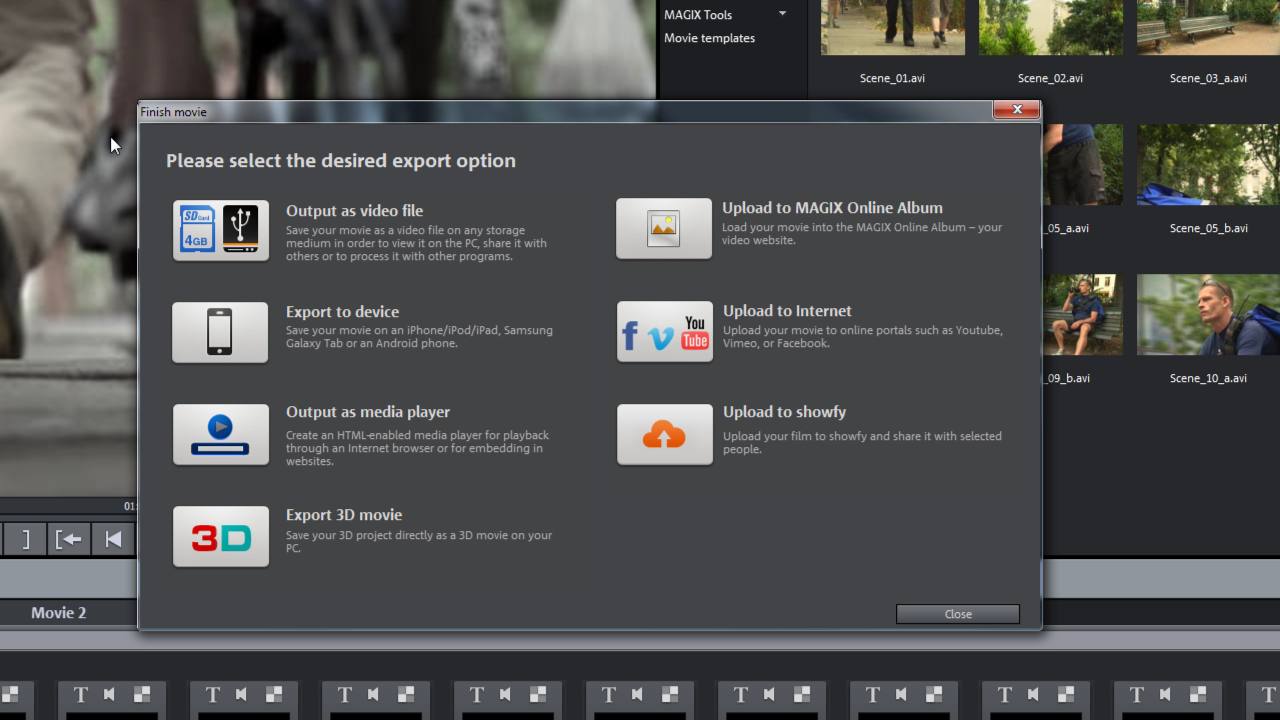Viewport: 1280px width, 720px height.
Task: Click the go to beginning button
Action: (x=113, y=539)
